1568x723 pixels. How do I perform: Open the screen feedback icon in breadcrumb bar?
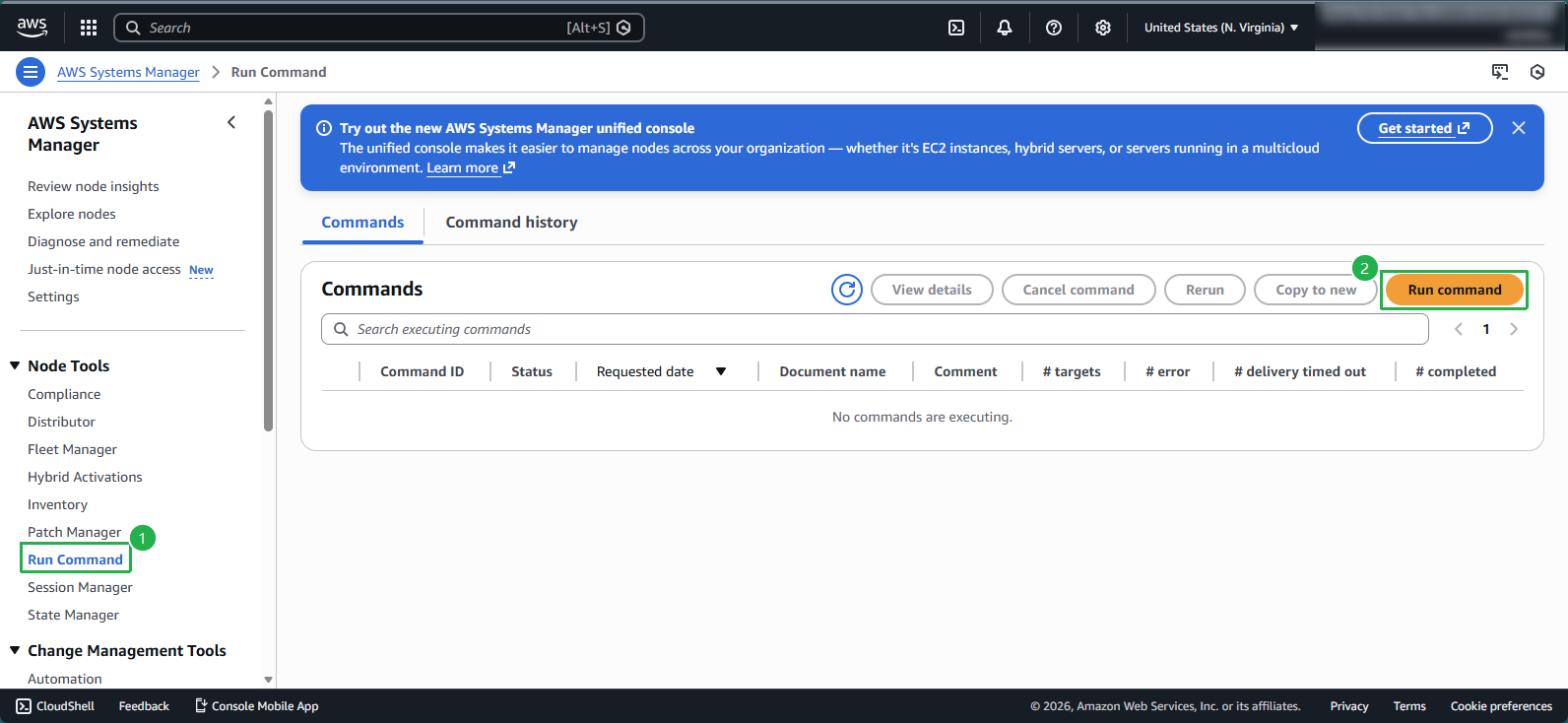coord(1500,72)
